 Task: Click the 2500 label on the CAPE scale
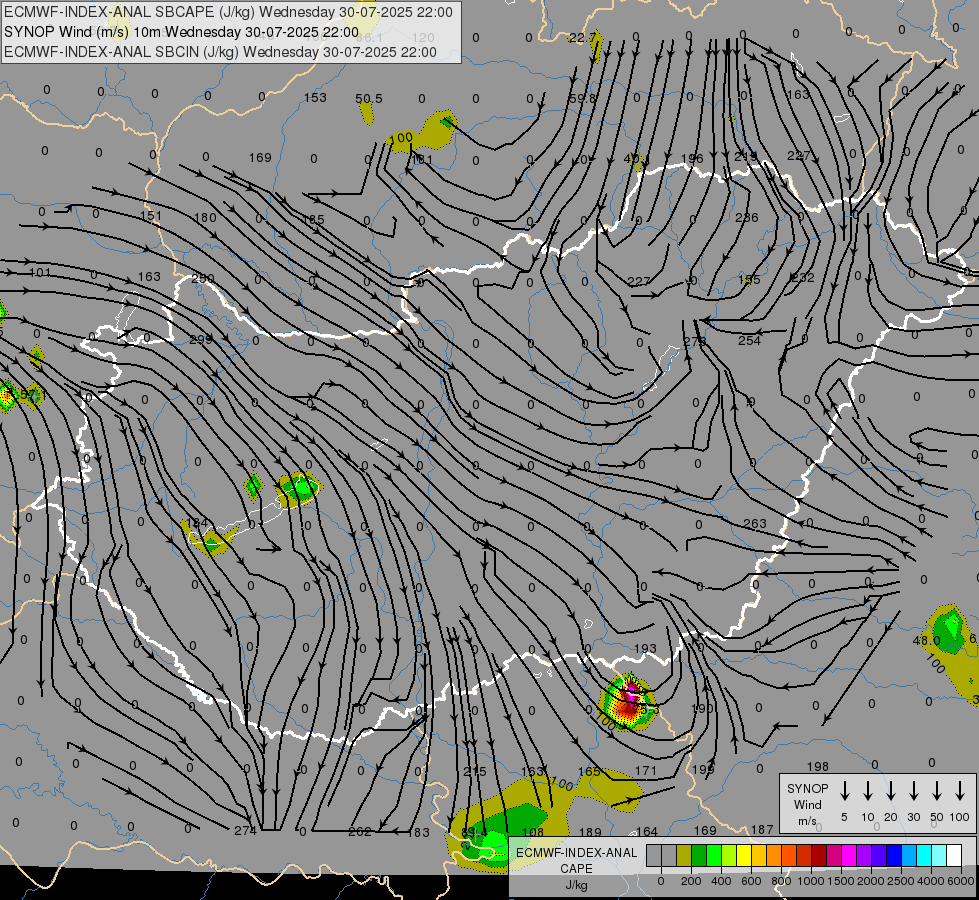(x=900, y=881)
